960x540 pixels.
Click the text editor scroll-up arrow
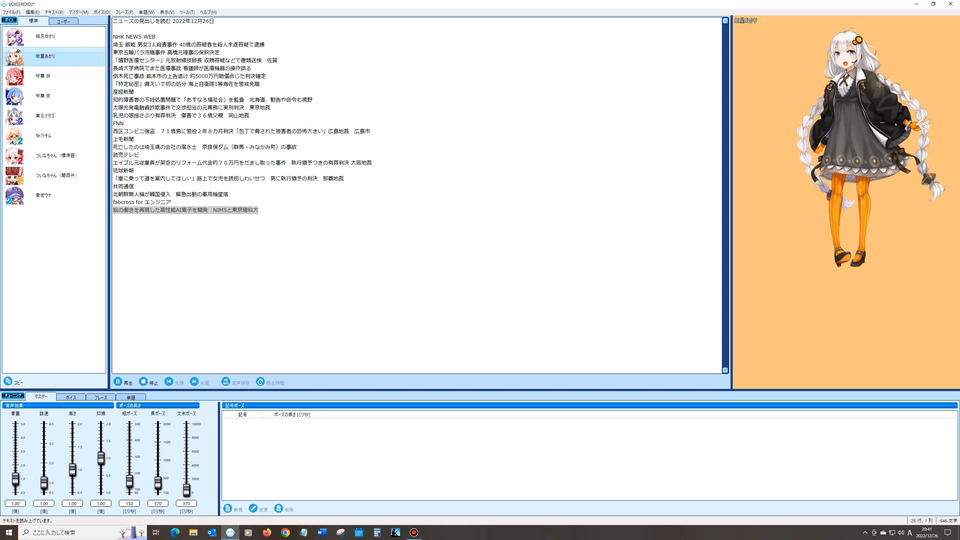click(725, 21)
